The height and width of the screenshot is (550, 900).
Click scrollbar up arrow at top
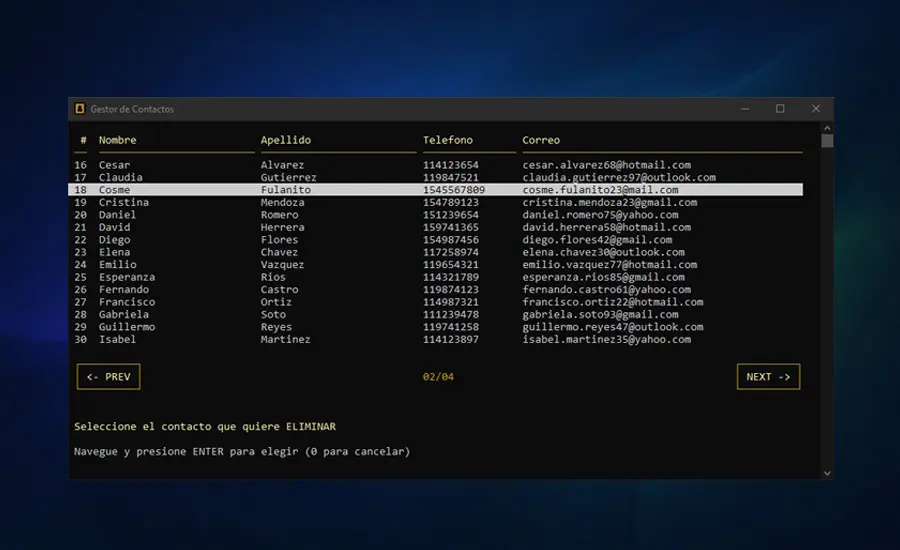[827, 127]
